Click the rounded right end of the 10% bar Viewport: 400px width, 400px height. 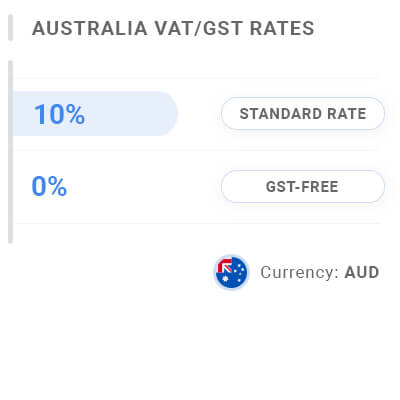167,113
